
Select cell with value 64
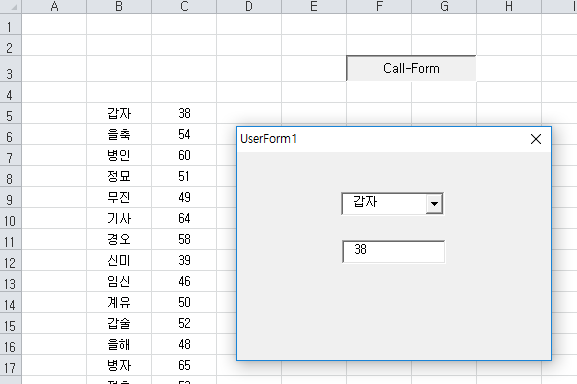184,218
